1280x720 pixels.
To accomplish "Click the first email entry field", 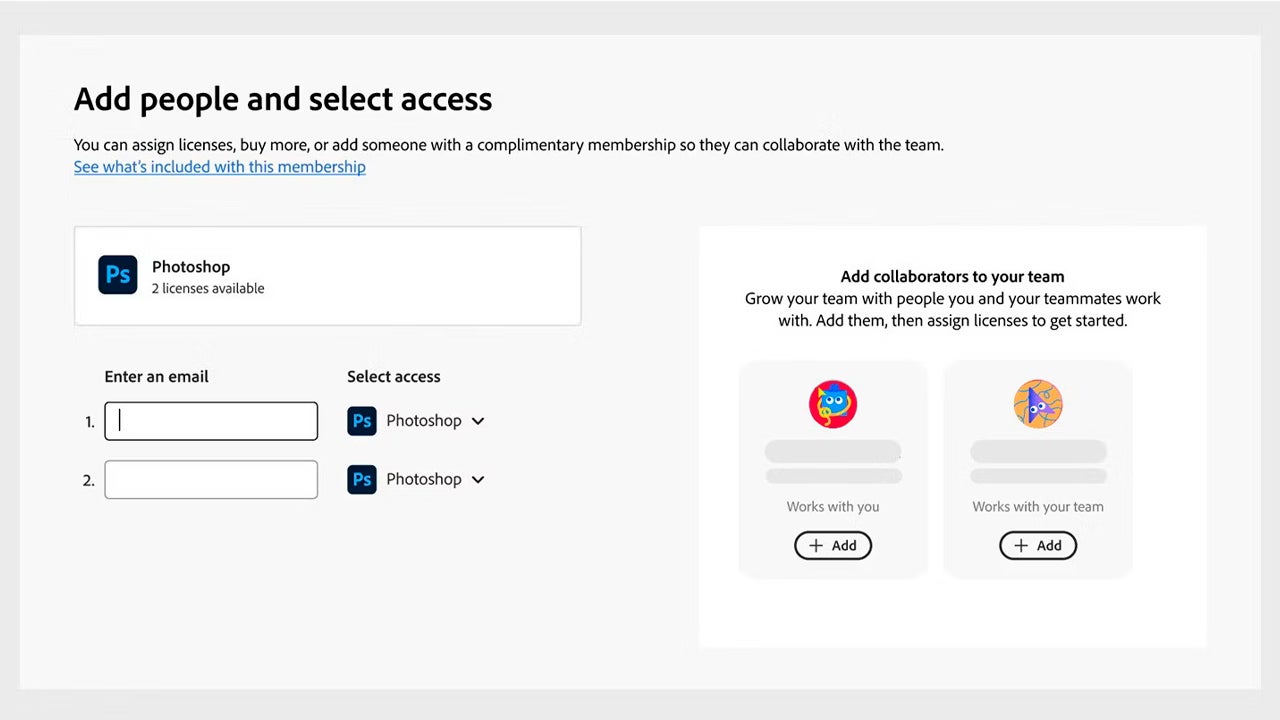I will tap(211, 420).
